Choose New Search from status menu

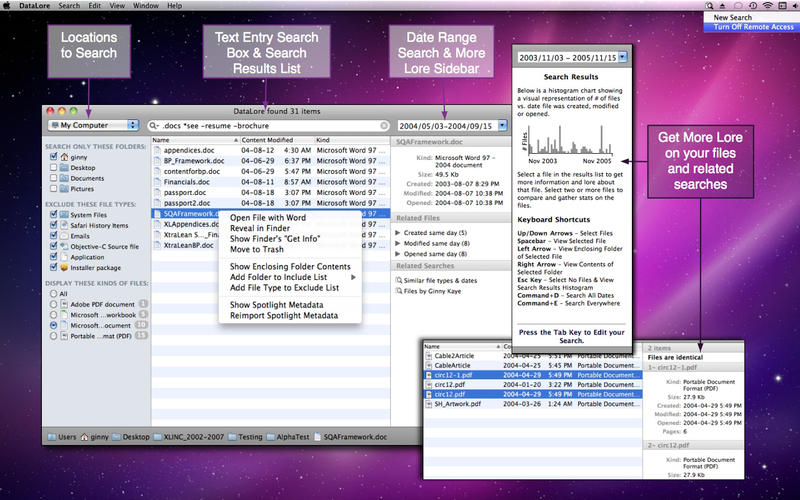click(x=752, y=17)
